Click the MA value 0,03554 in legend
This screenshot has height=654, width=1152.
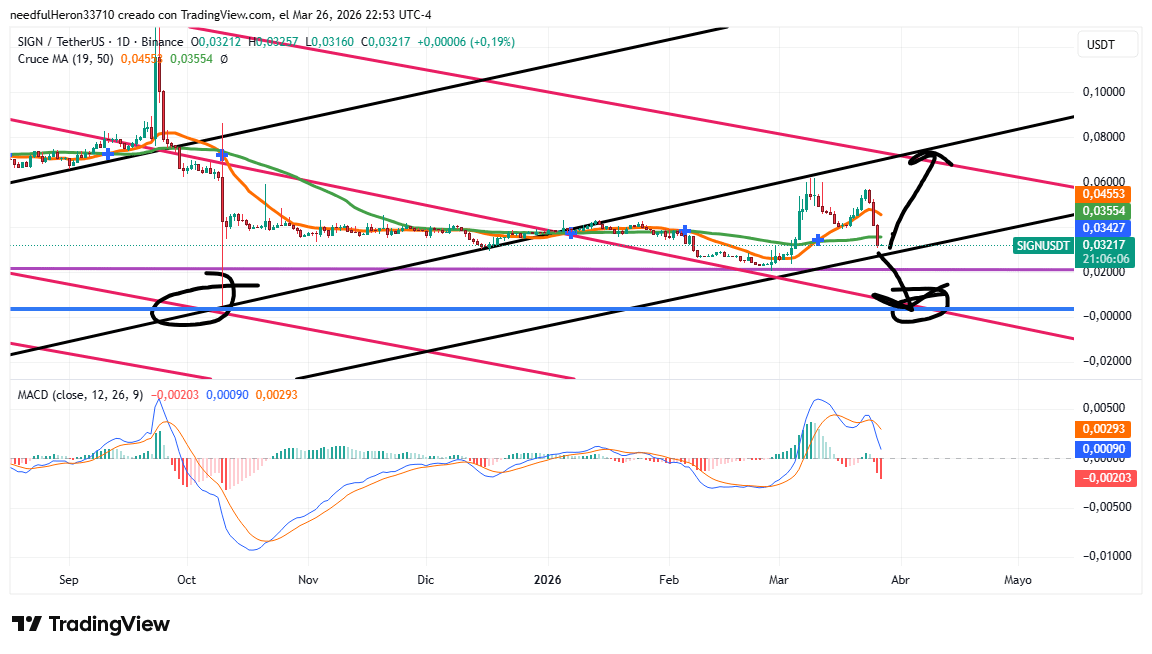191,59
